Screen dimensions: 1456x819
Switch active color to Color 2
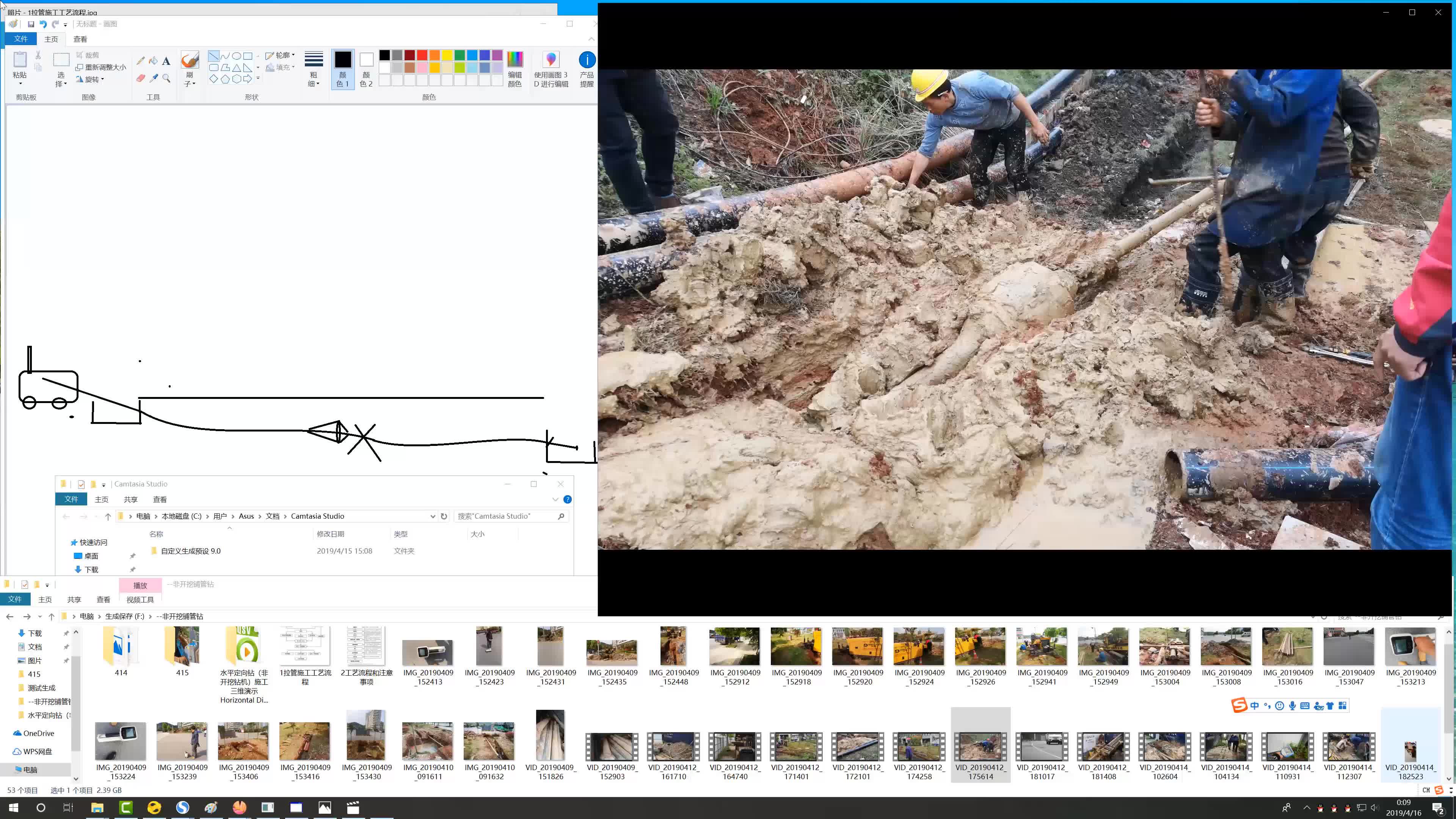pos(366,68)
